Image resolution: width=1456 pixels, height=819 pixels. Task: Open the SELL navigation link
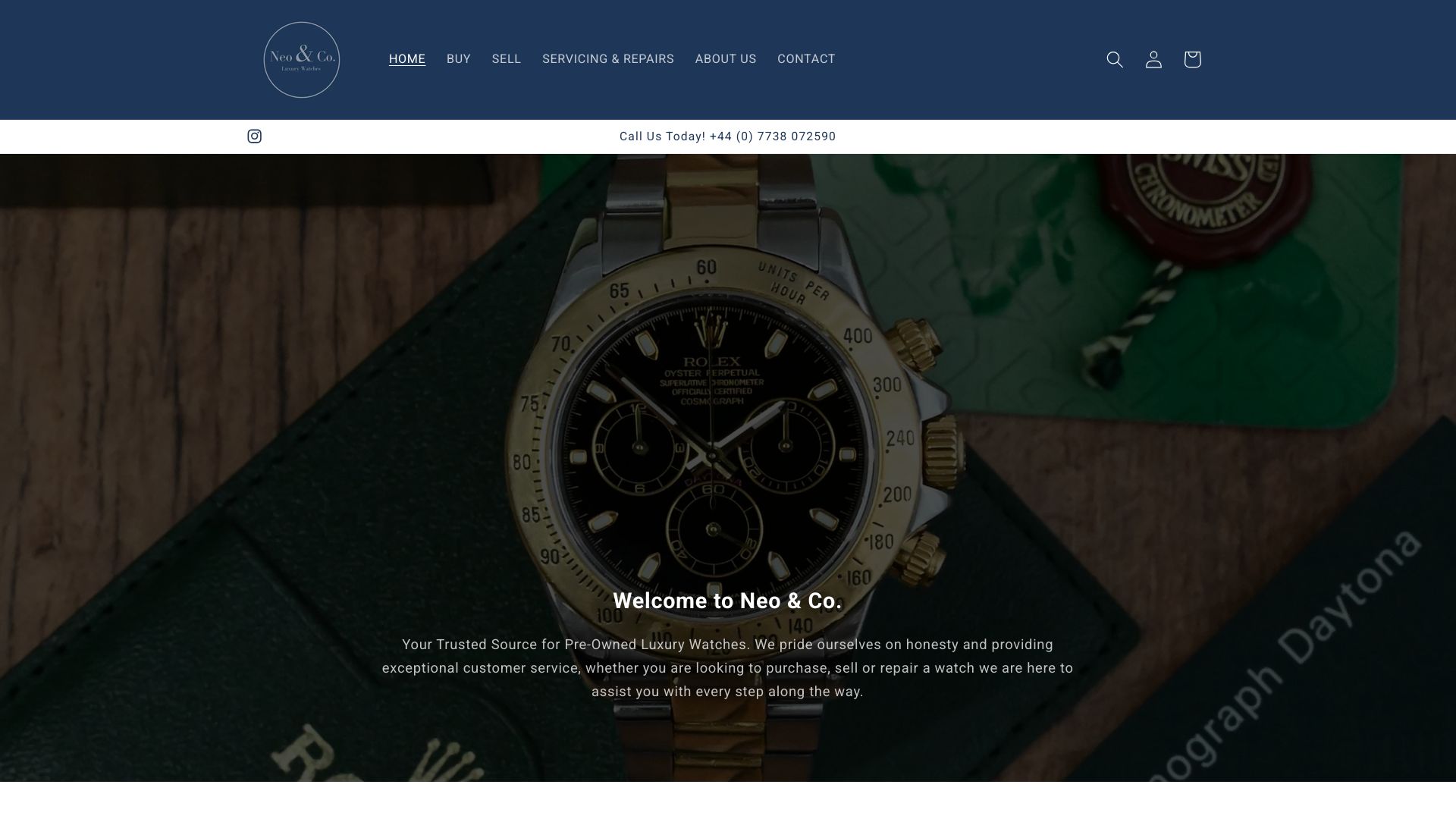(507, 59)
